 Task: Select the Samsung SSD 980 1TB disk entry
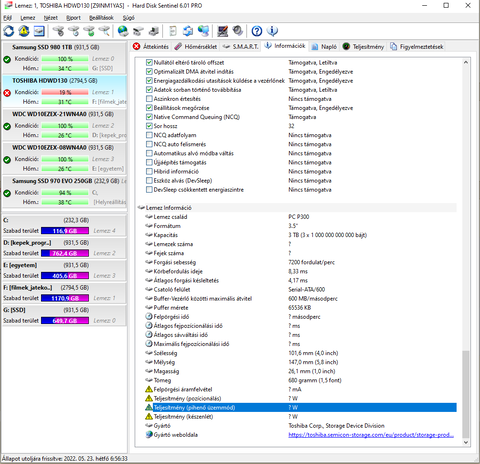pos(64,58)
